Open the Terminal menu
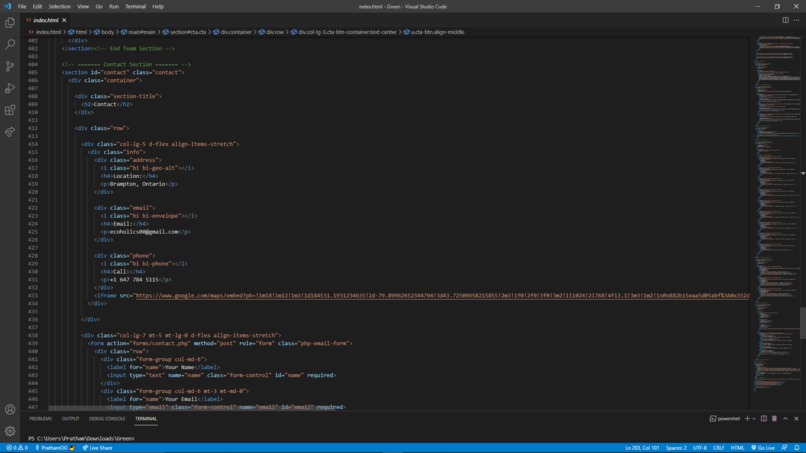The width and height of the screenshot is (806, 453). (135, 6)
